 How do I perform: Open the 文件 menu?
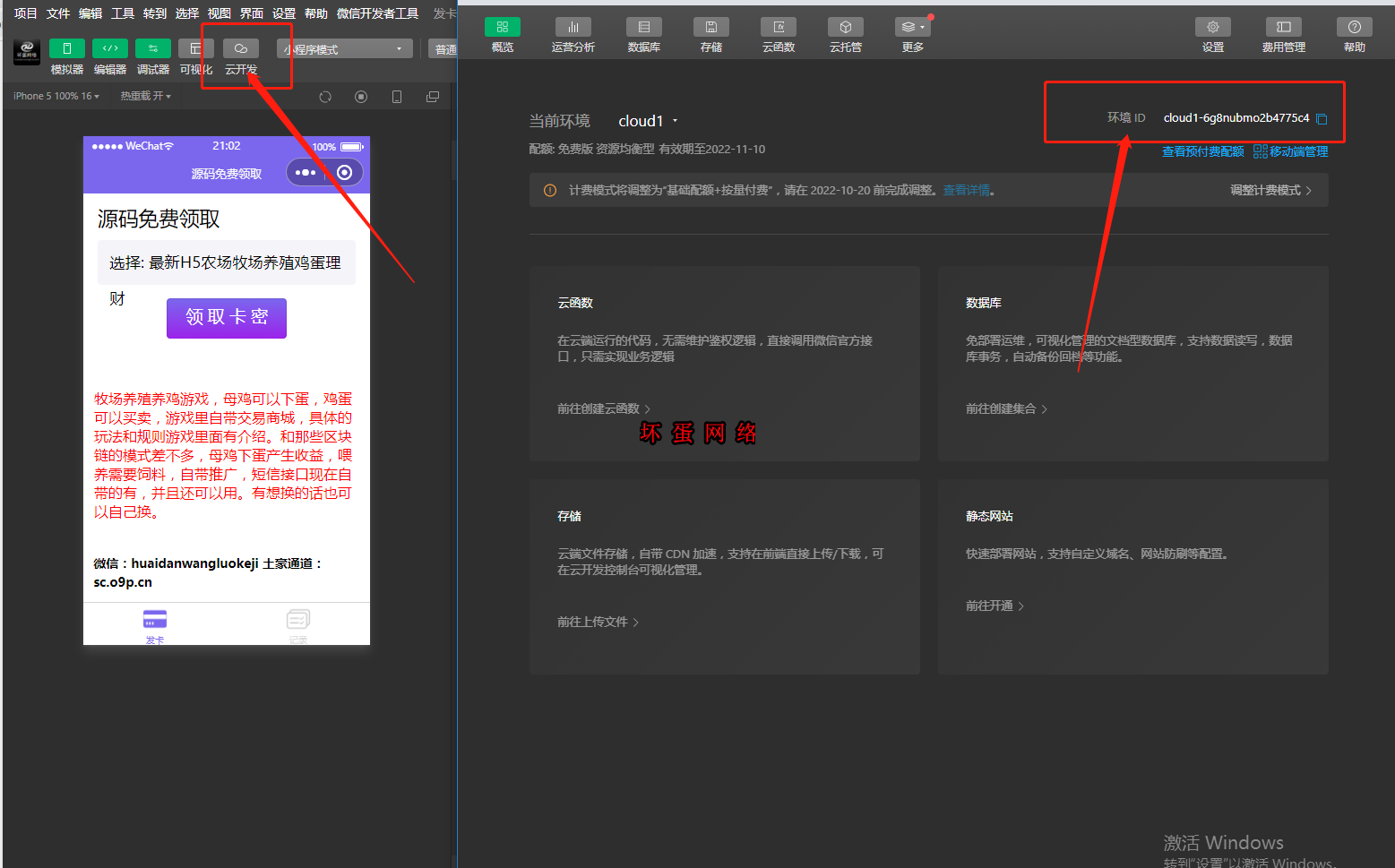click(x=58, y=13)
